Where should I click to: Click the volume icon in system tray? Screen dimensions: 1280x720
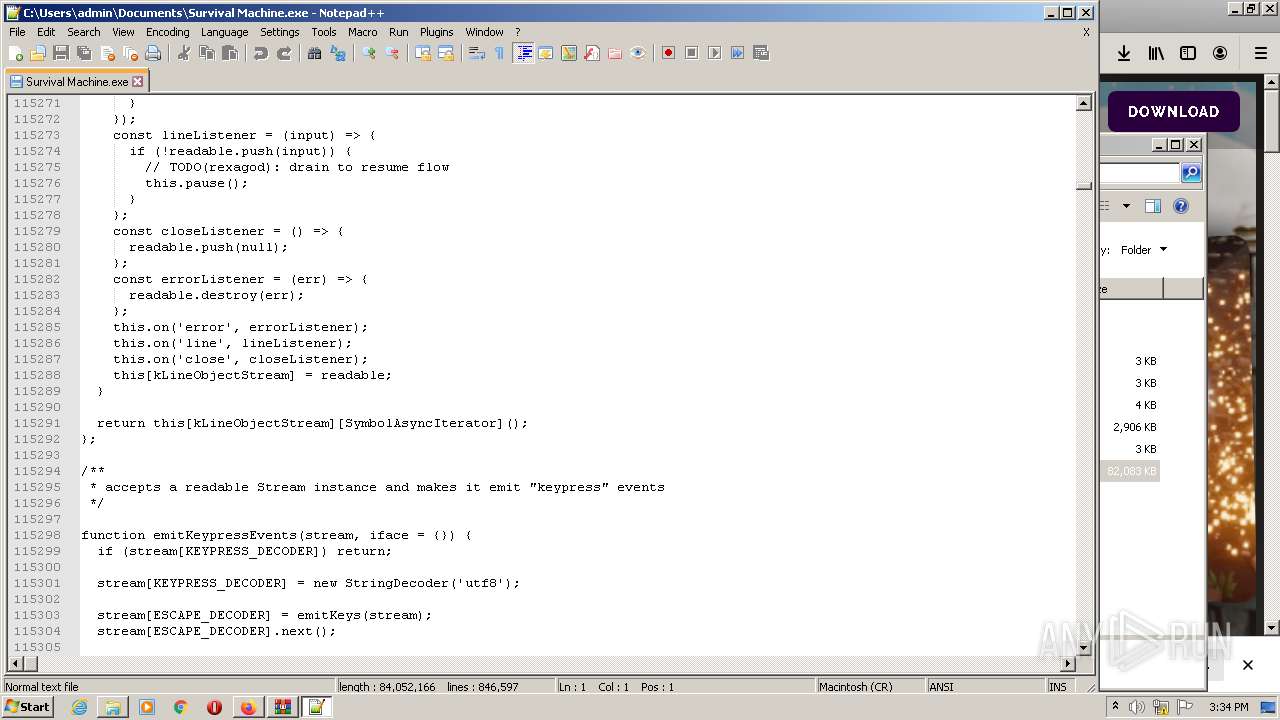(x=1137, y=707)
